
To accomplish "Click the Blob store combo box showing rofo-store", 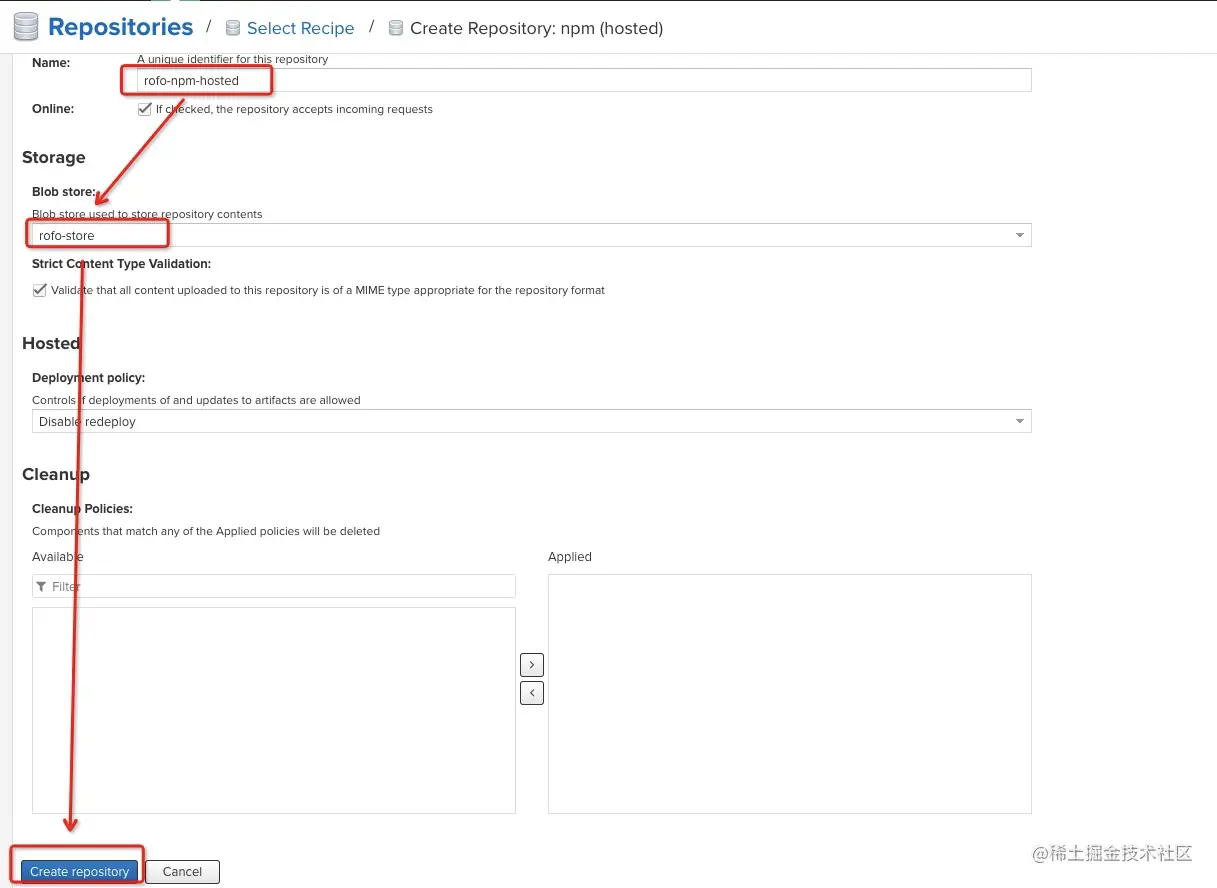I will pyautogui.click(x=531, y=235).
